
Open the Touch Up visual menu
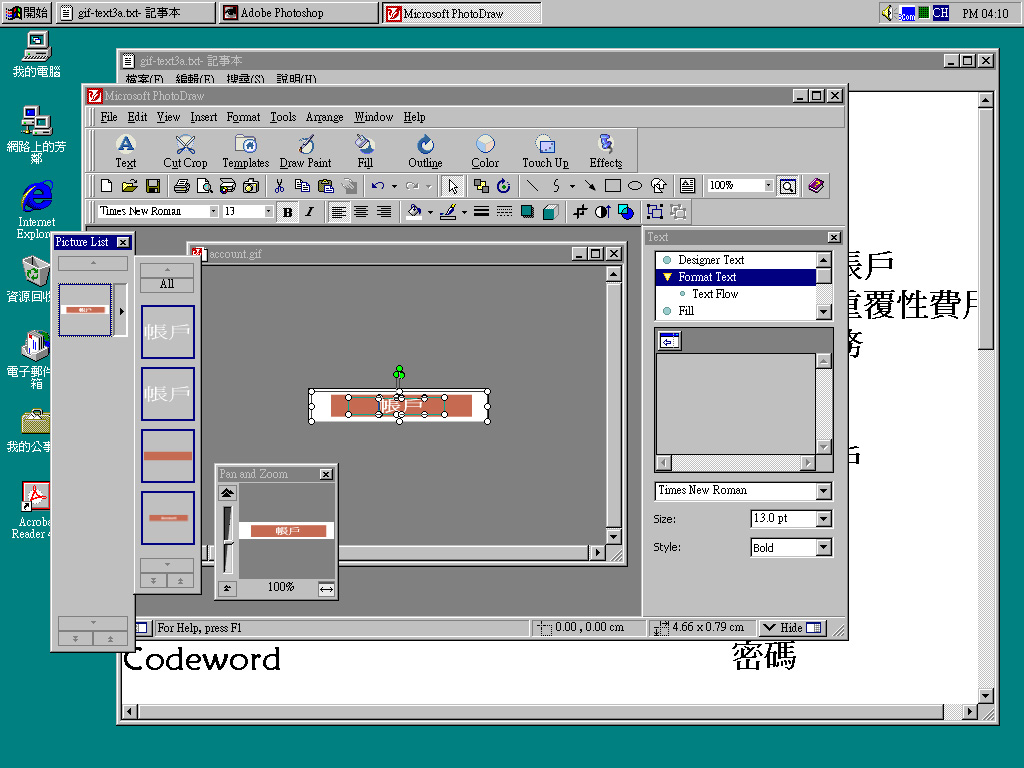click(545, 152)
